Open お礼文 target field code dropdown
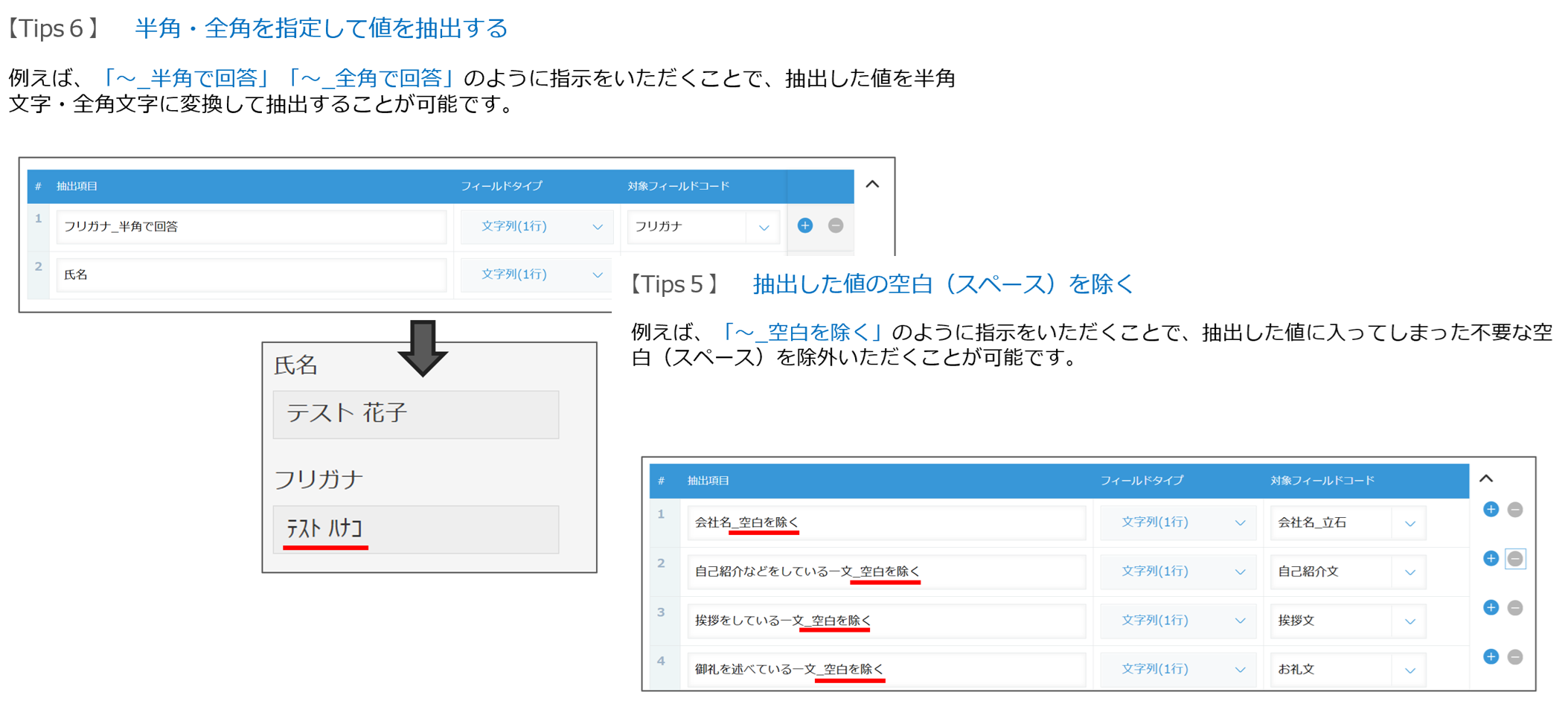The image size is (1568, 701). (1346, 670)
